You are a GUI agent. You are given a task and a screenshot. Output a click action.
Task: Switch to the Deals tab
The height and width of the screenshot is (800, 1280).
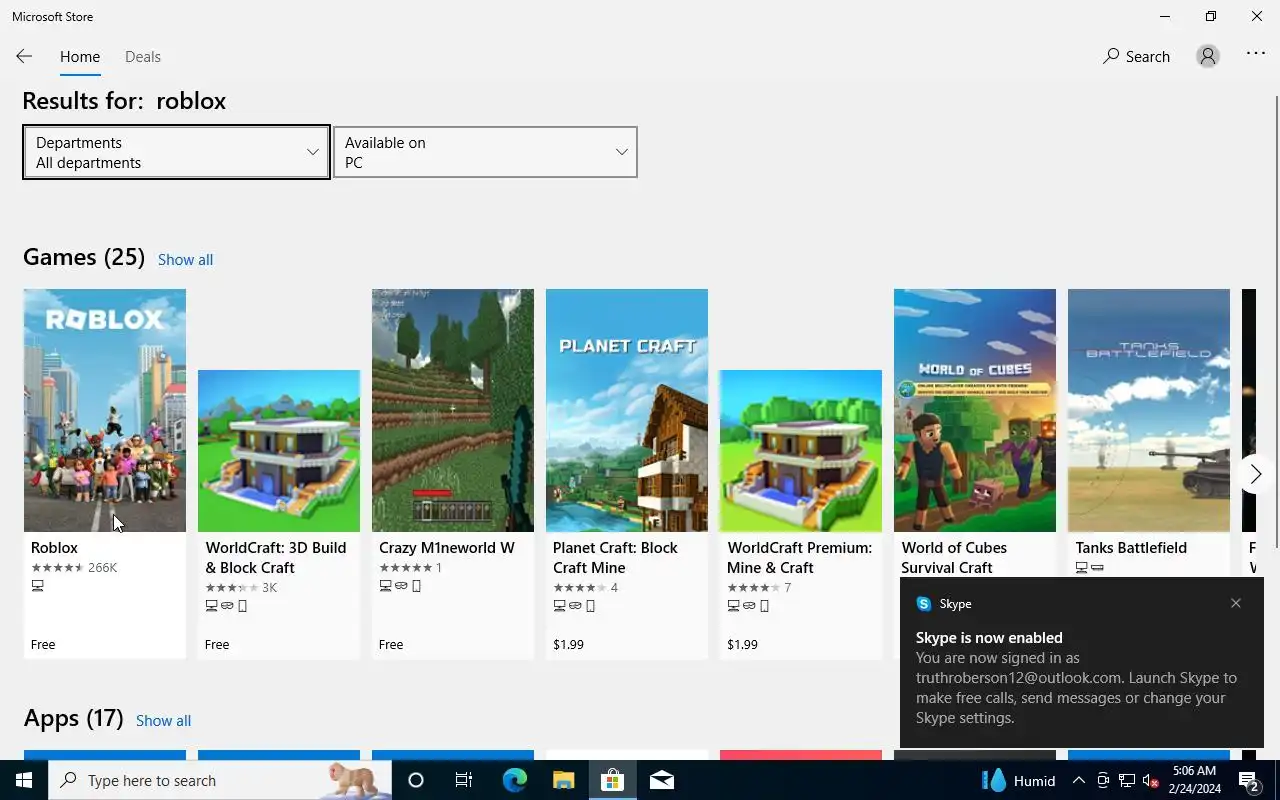143,57
